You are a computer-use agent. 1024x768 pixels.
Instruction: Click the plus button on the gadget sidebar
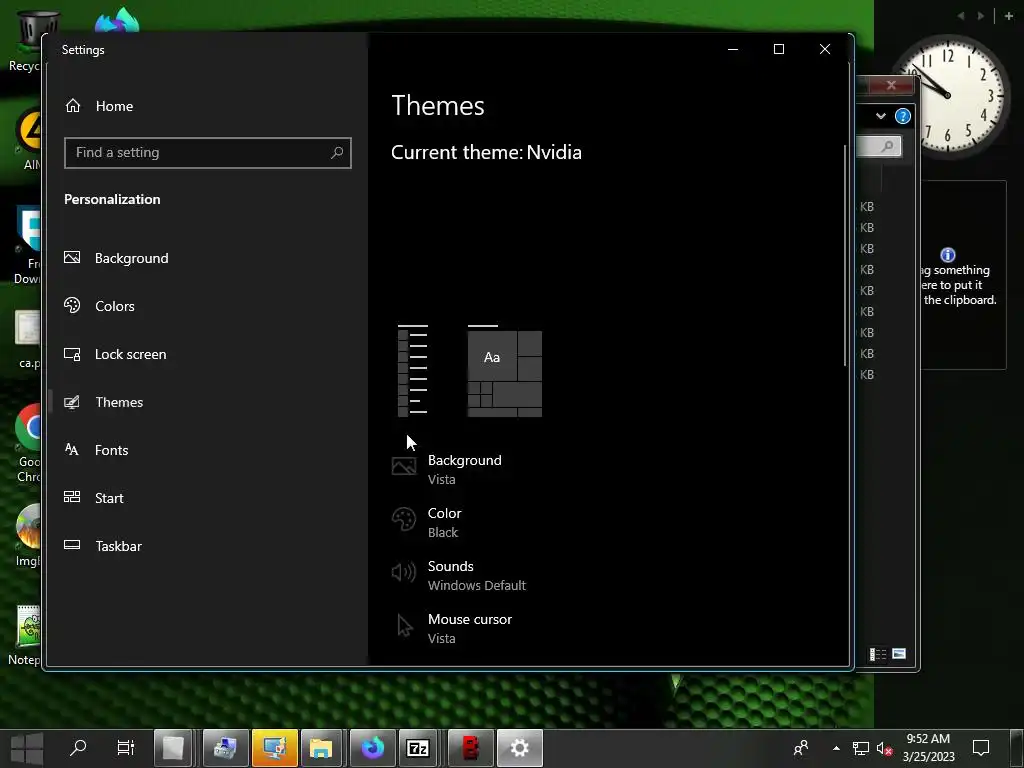(x=1008, y=16)
